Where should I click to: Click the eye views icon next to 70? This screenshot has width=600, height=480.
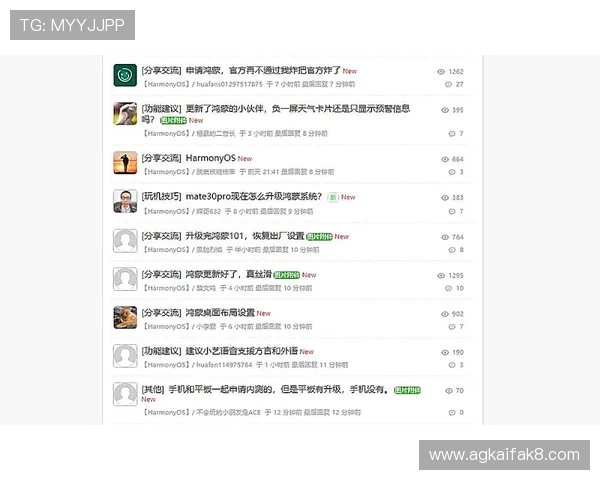[x=448, y=390]
